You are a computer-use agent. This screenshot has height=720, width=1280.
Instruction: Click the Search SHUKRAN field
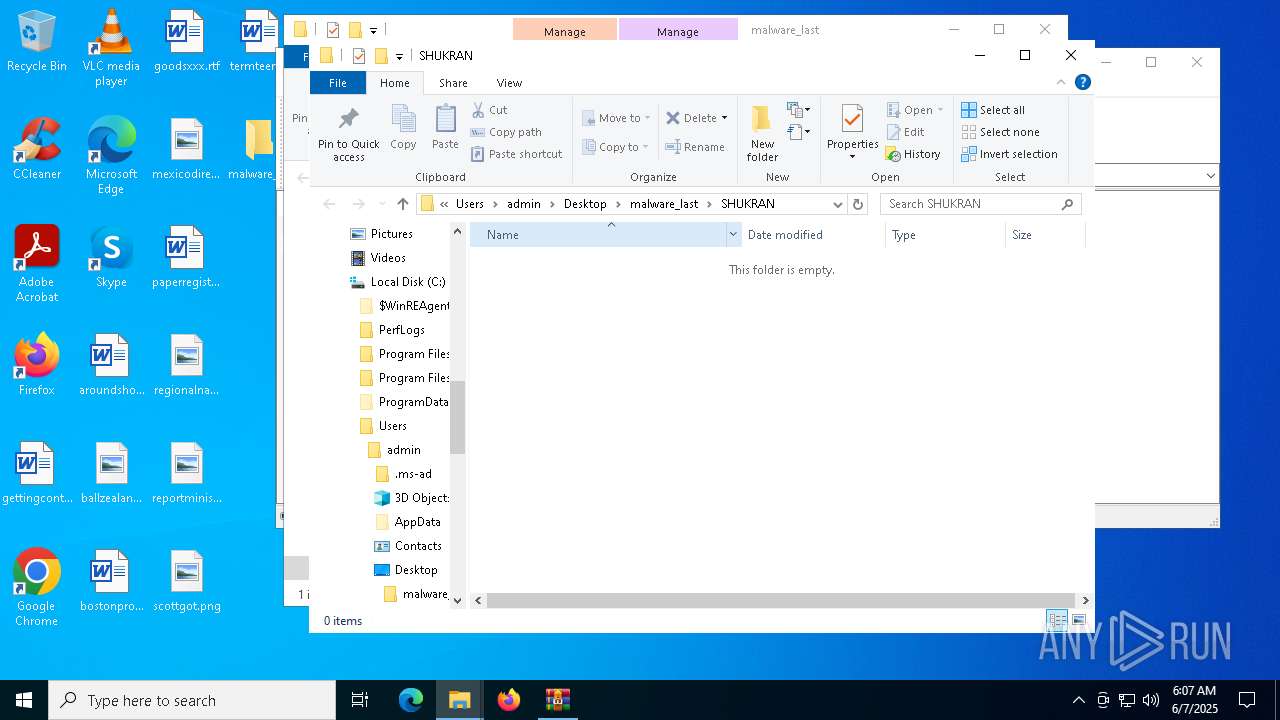[x=980, y=204]
